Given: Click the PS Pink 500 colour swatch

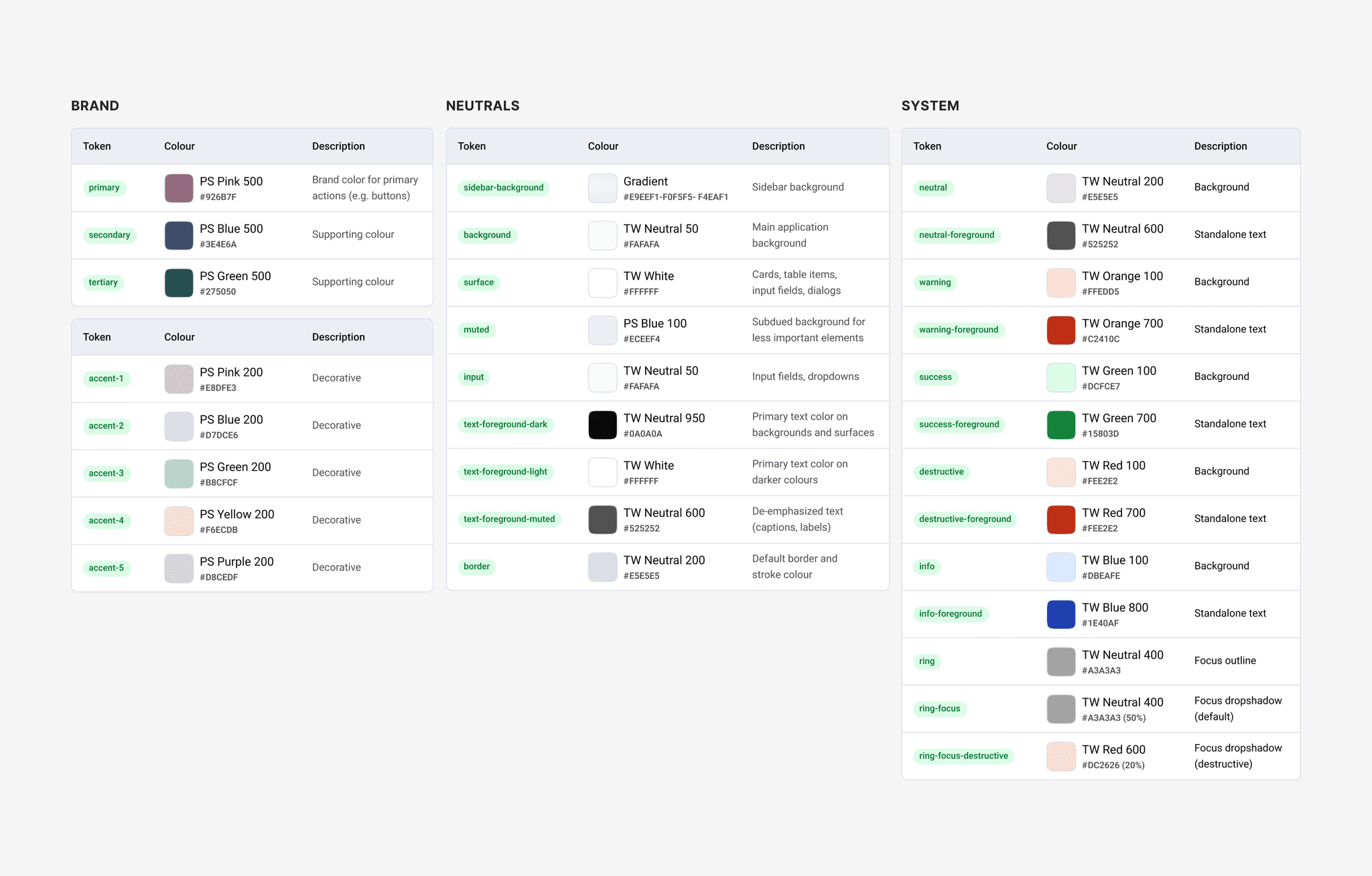Looking at the screenshot, I should point(179,188).
